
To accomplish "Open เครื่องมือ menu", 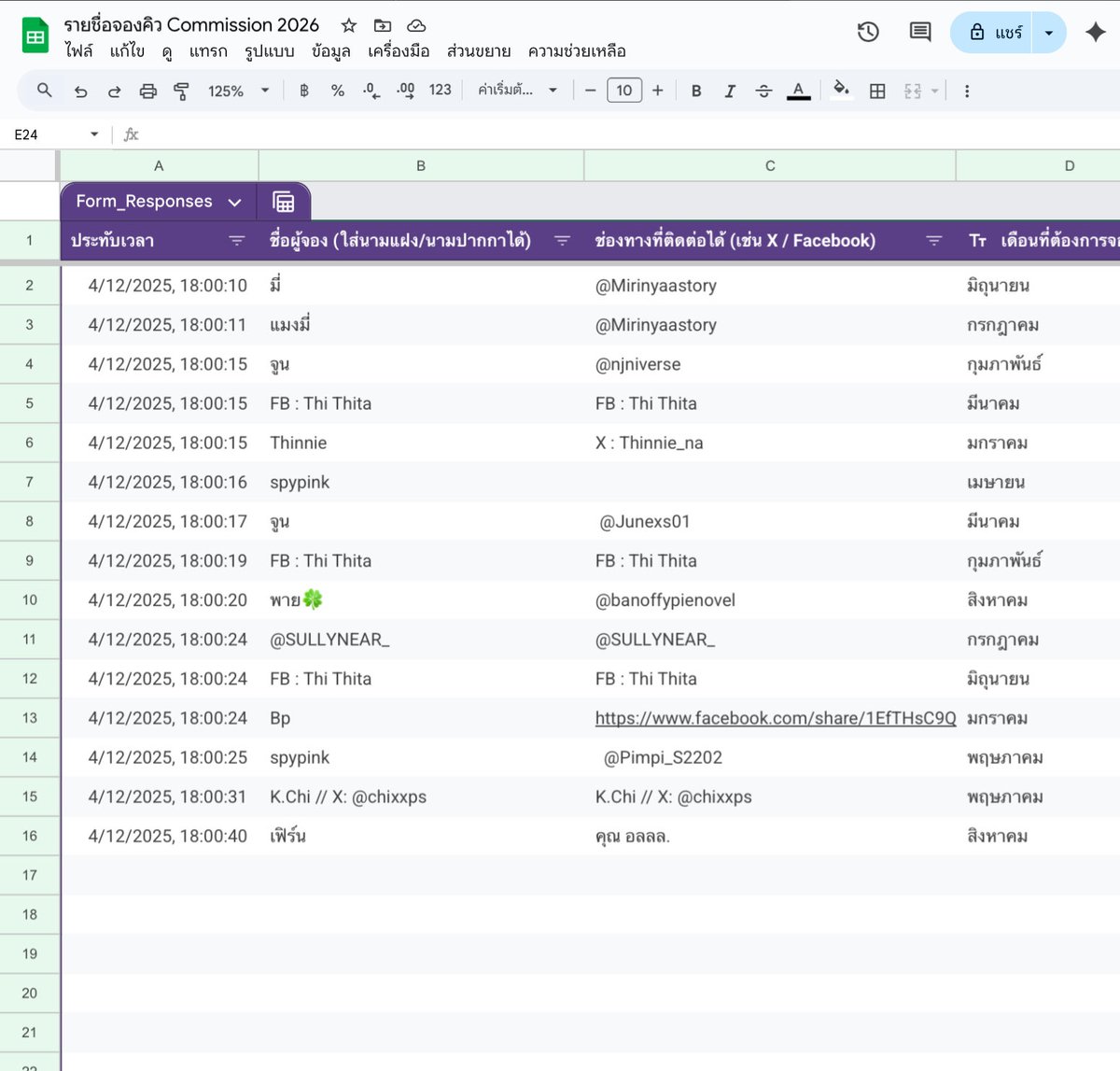I will coord(399,51).
